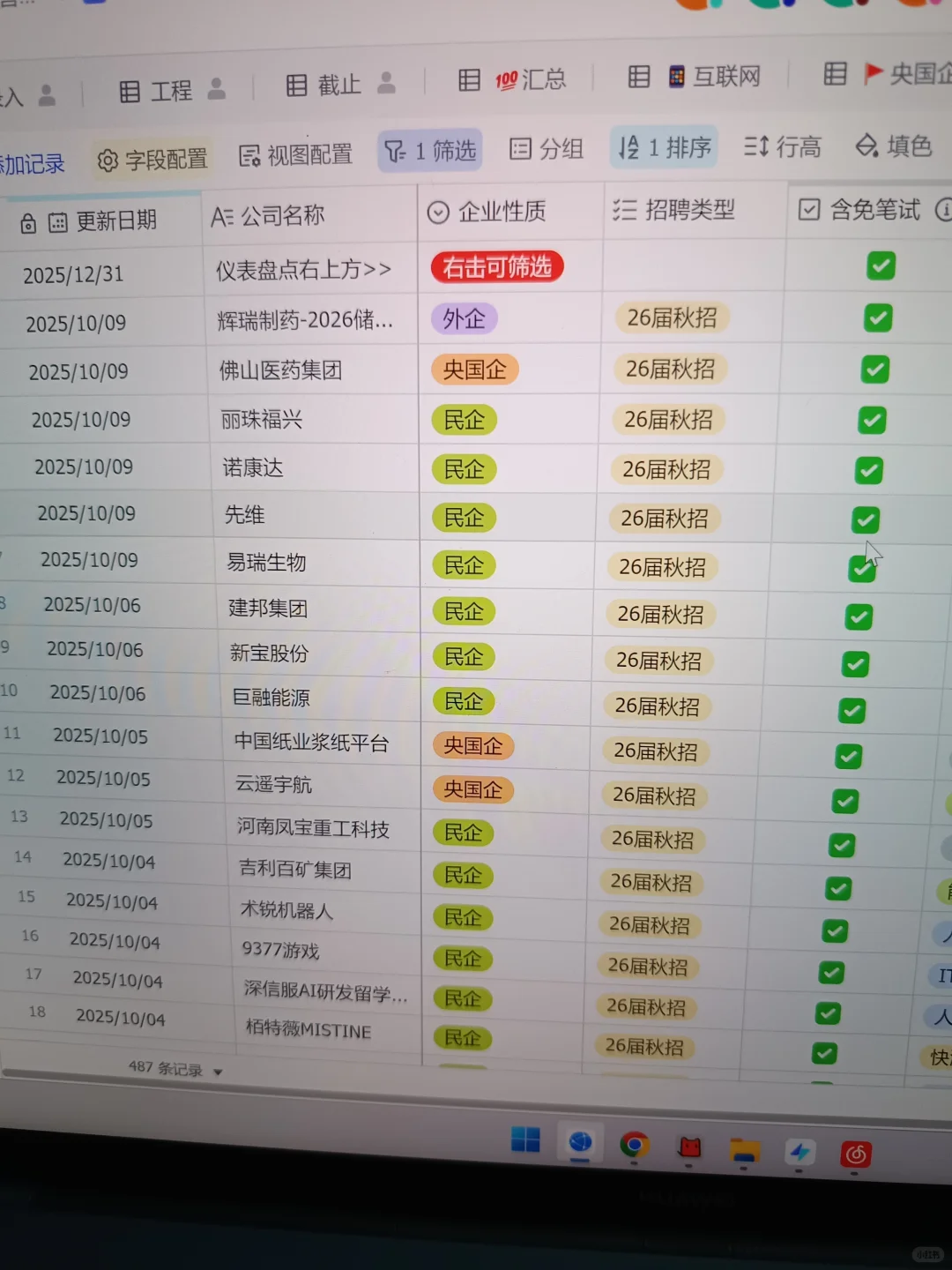This screenshot has height=1270, width=952.
Task: Click the NetEase Cloud Music taskbar icon
Action: coord(856,1154)
